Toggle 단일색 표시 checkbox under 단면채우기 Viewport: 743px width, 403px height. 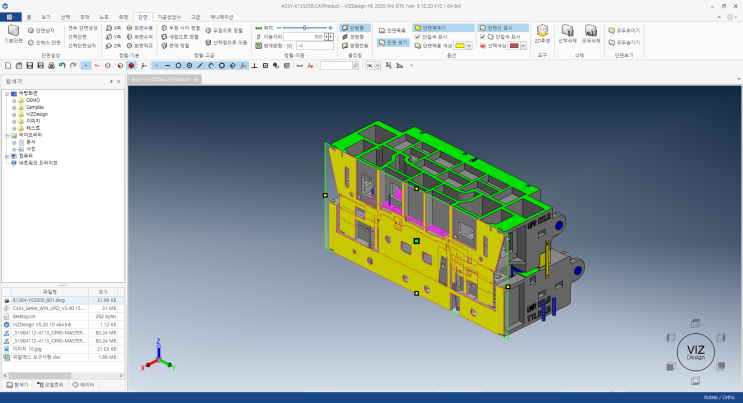click(x=417, y=37)
